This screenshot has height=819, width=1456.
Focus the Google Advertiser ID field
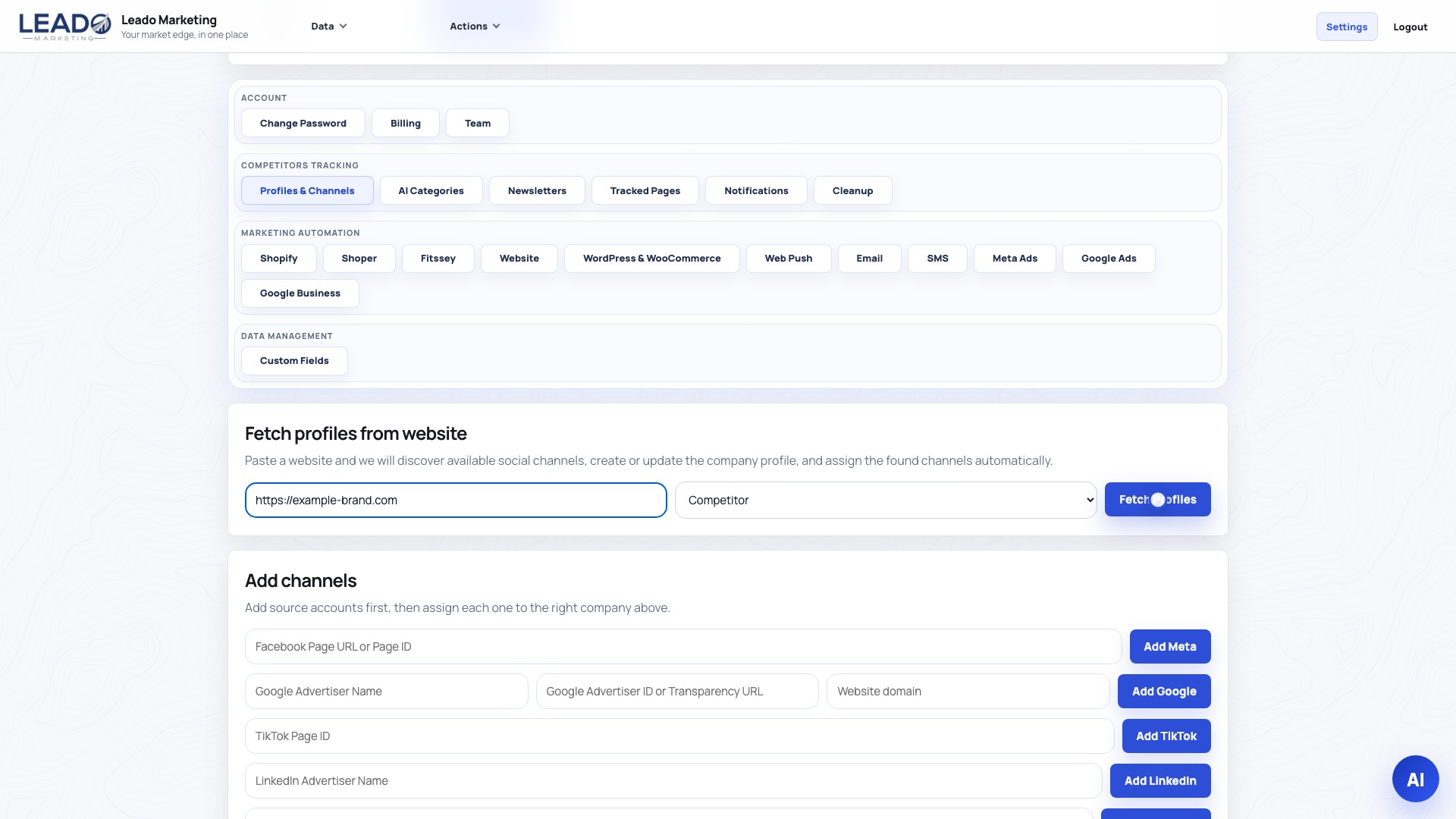pos(677,692)
